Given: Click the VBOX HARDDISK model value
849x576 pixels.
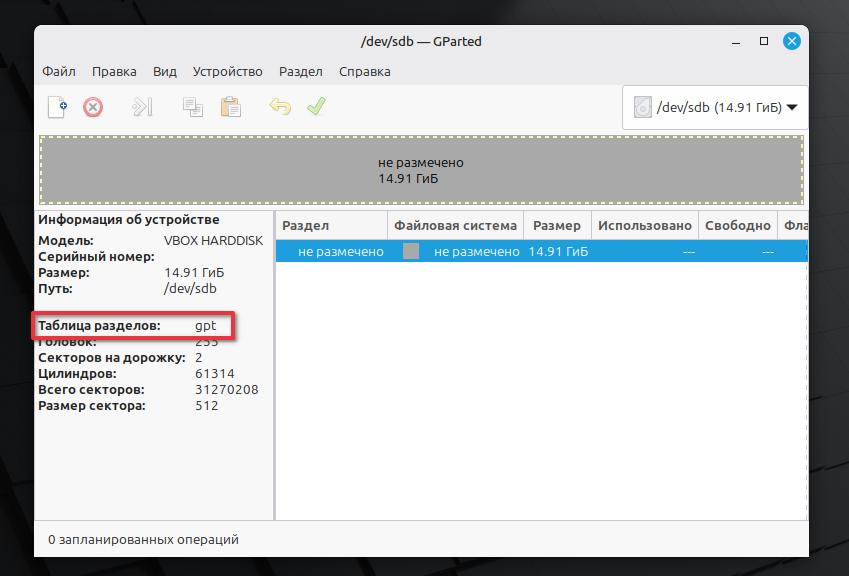Looking at the screenshot, I should [213, 240].
